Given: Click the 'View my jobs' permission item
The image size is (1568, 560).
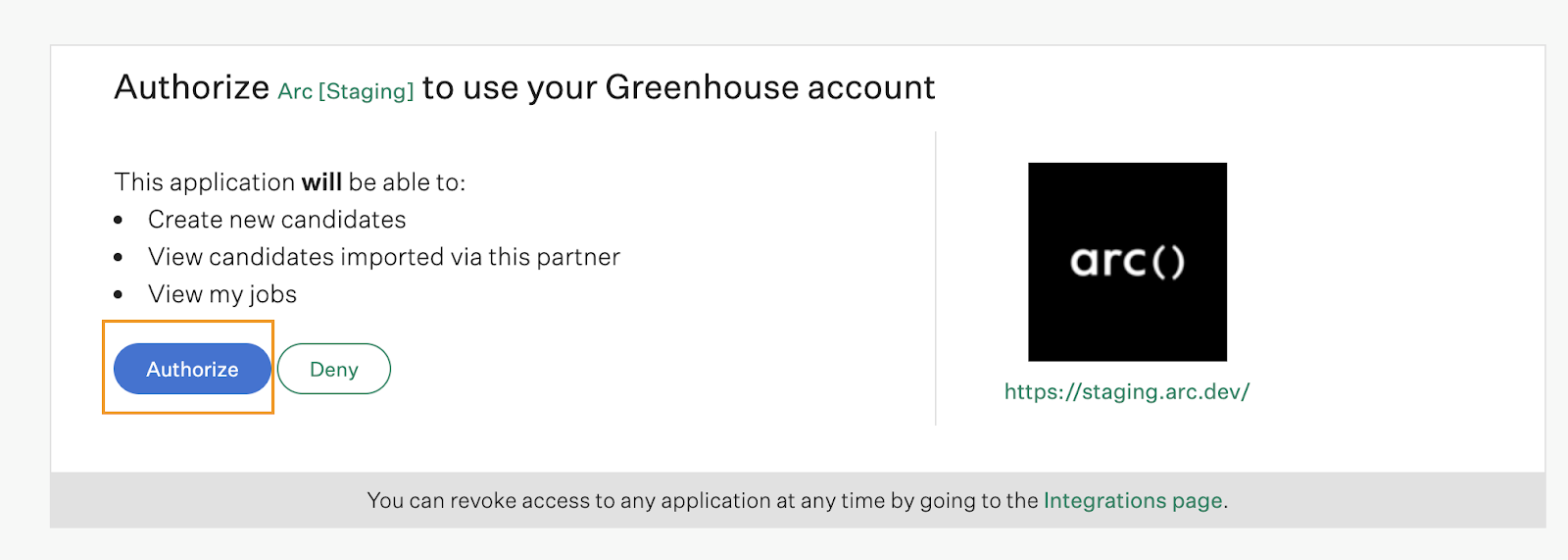Looking at the screenshot, I should 222,294.
